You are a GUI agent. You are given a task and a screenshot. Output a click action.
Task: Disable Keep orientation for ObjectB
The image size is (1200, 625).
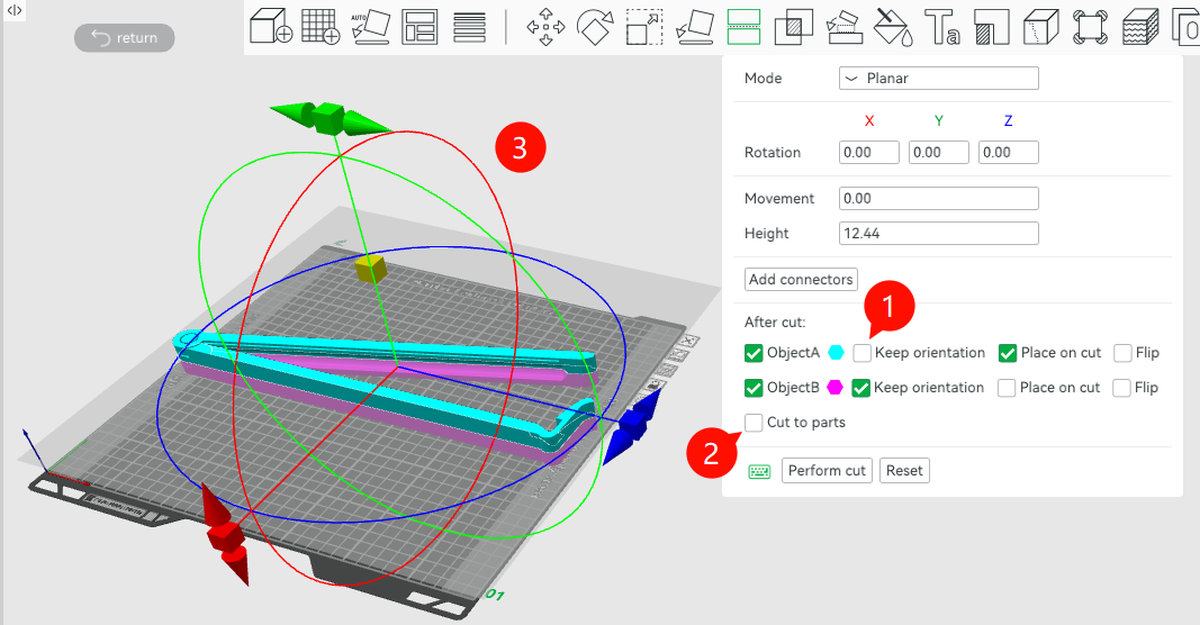coord(862,387)
